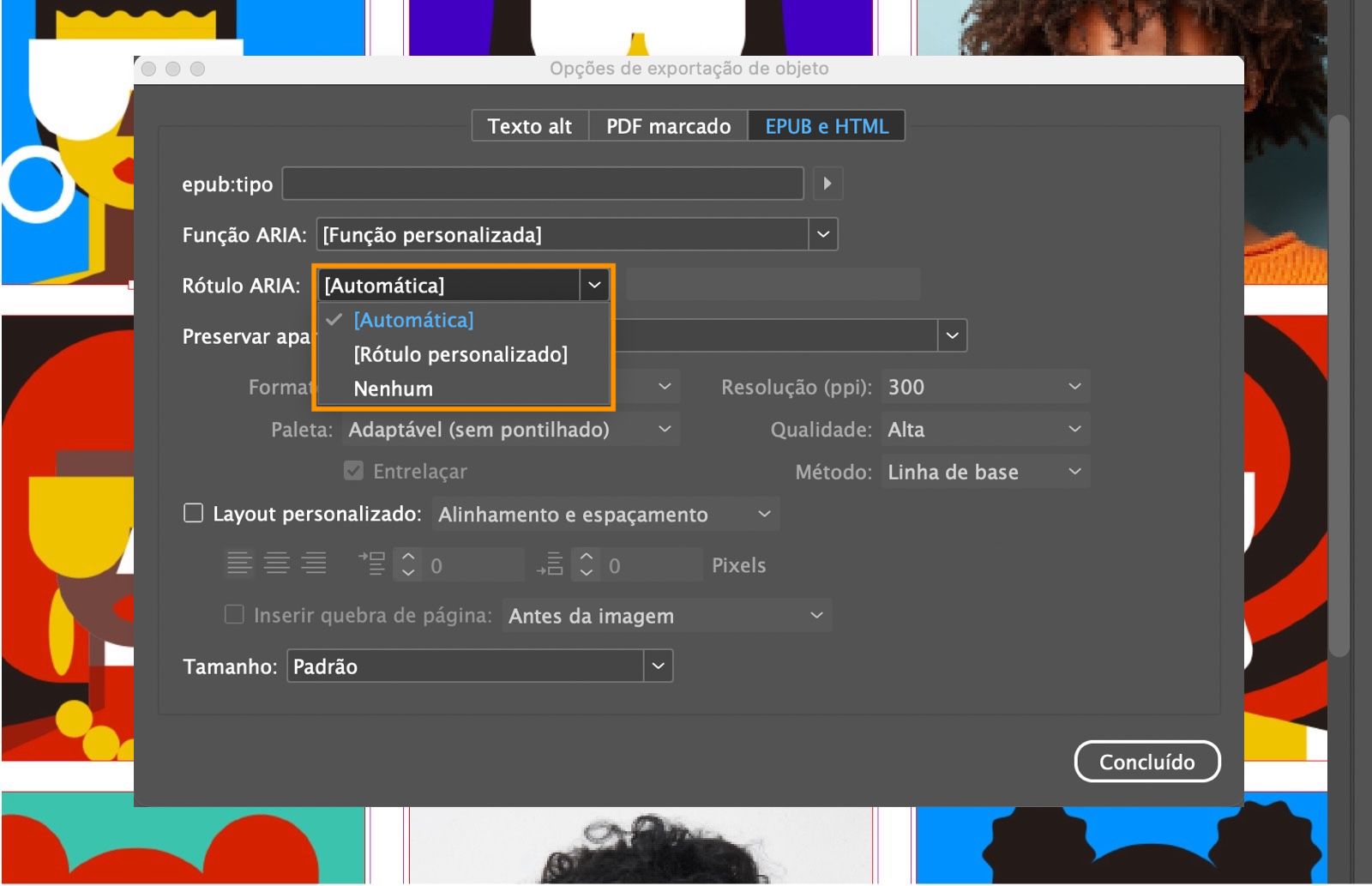Select the align right icon
The width and height of the screenshot is (1372, 886).
tap(315, 563)
